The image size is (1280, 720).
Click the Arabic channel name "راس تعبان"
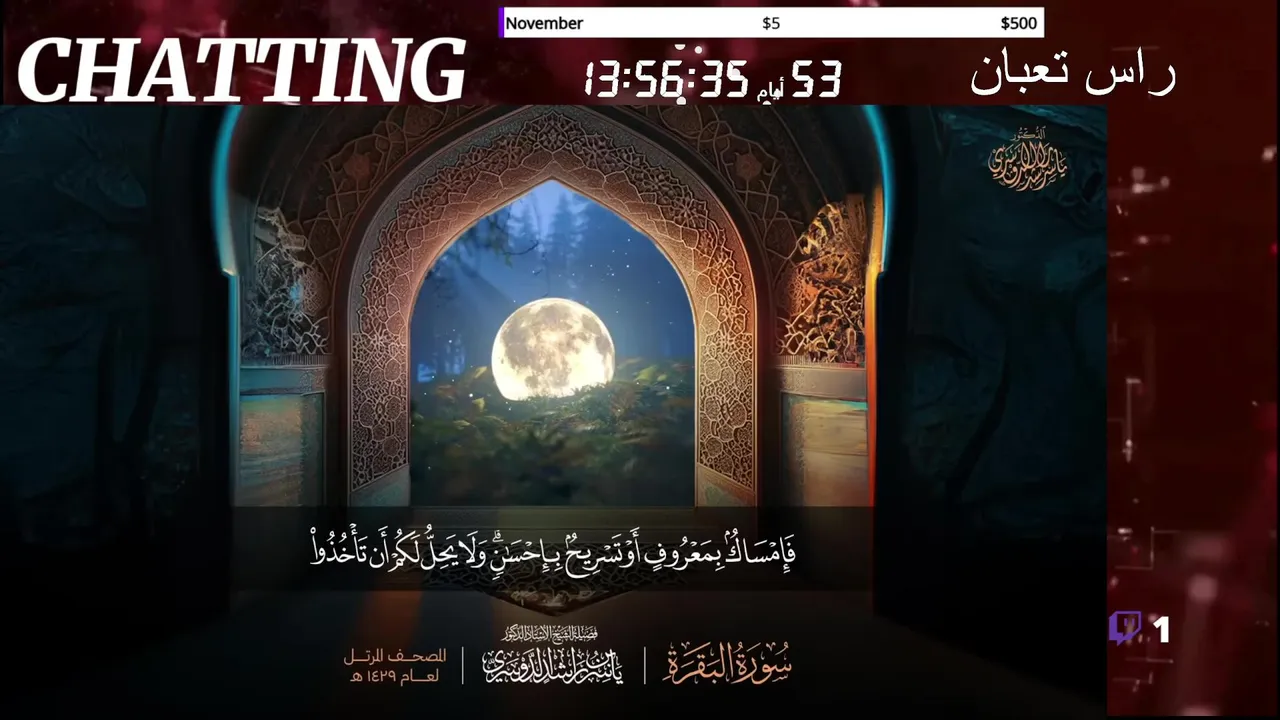1072,73
